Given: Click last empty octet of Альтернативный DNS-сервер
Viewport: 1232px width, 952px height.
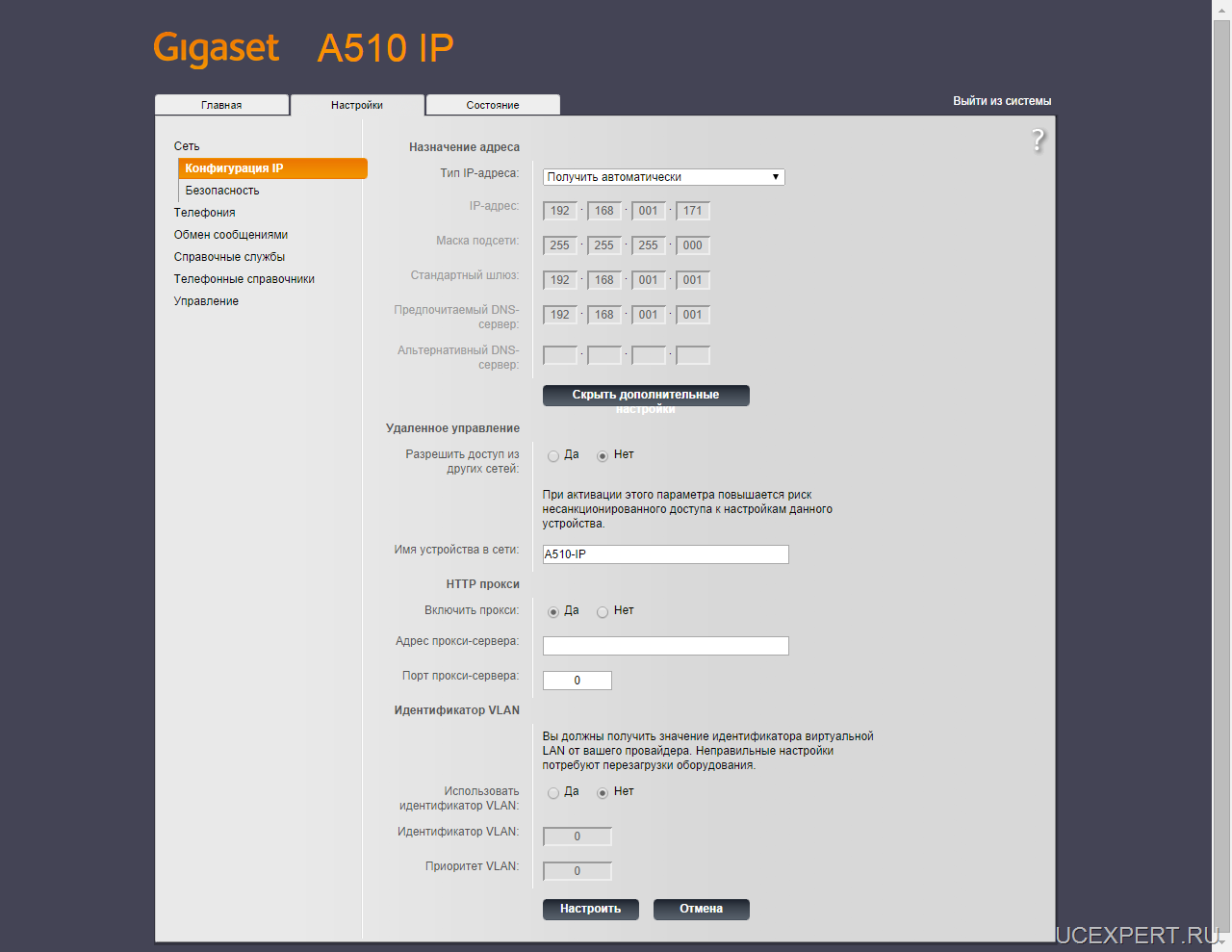Looking at the screenshot, I should 693,355.
